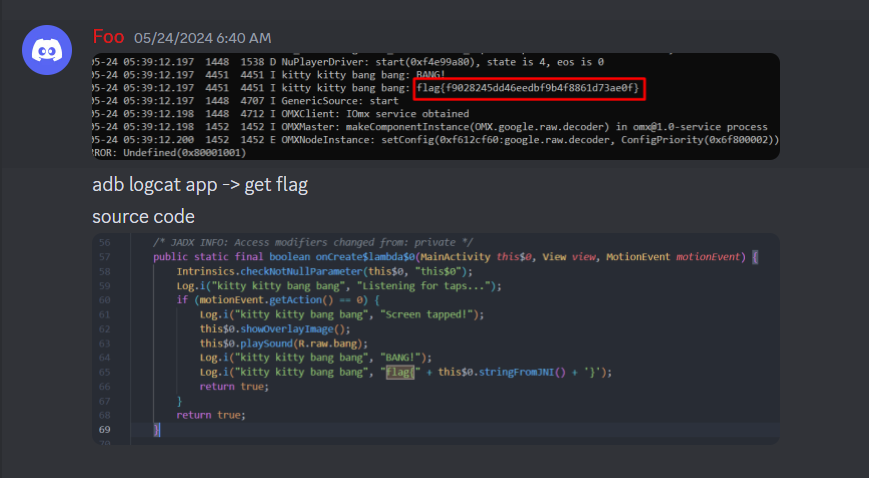
Task: Click line number 57 in the code gutter
Action: (105, 257)
